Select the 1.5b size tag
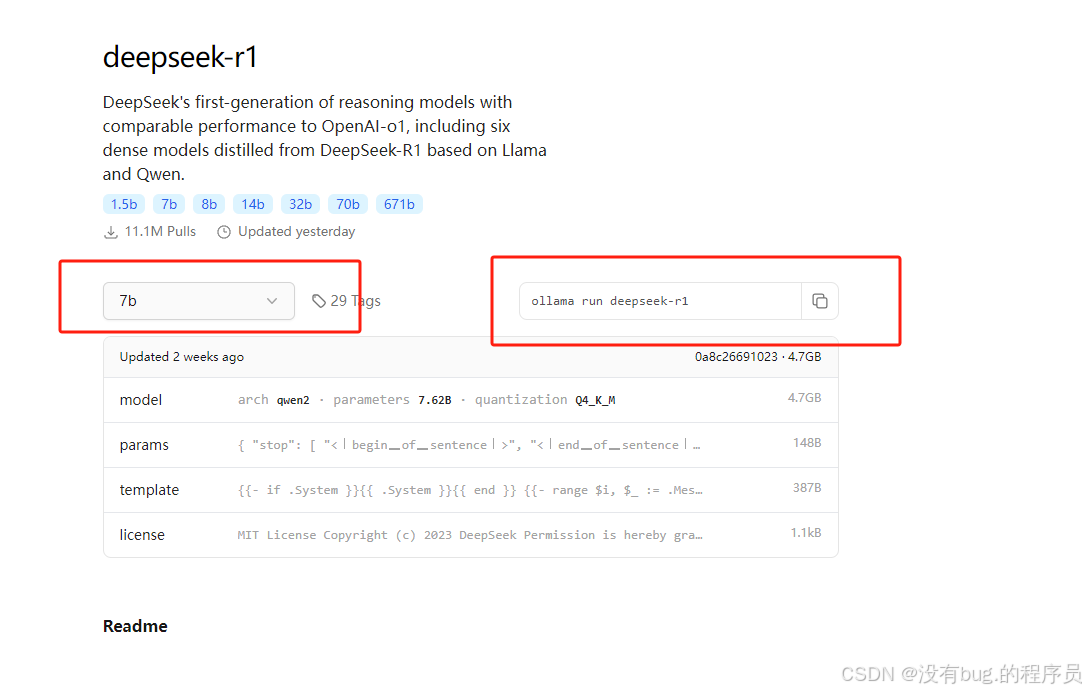 click(x=124, y=204)
